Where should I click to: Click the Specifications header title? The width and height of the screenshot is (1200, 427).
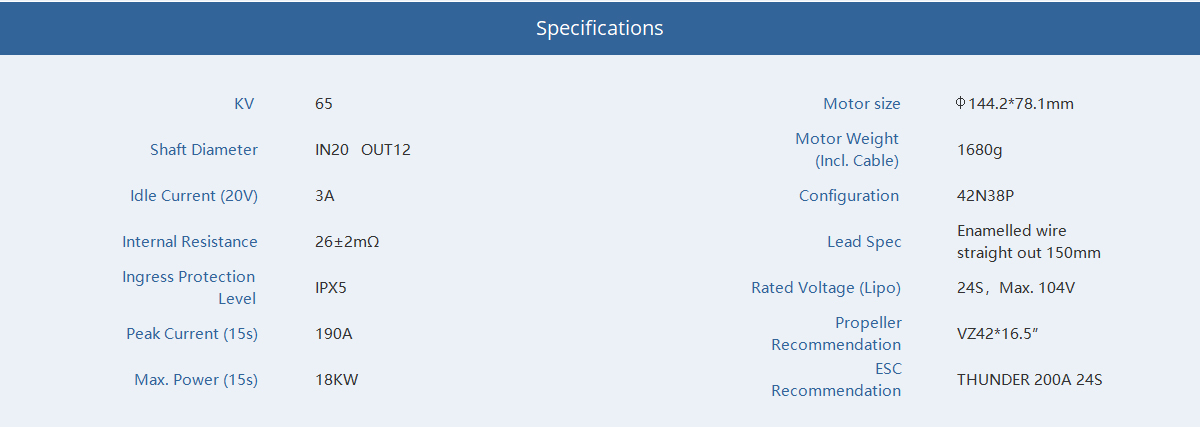[599, 28]
